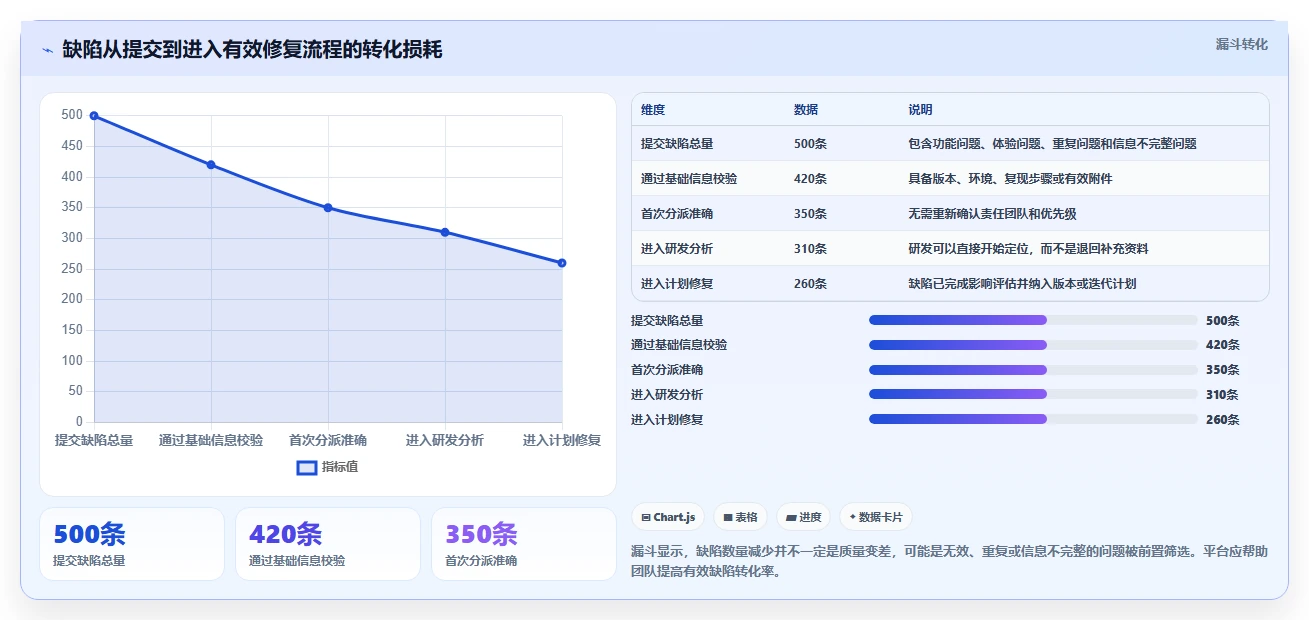Click the 数据 column header
The height and width of the screenshot is (620, 1309).
pyautogui.click(x=806, y=110)
